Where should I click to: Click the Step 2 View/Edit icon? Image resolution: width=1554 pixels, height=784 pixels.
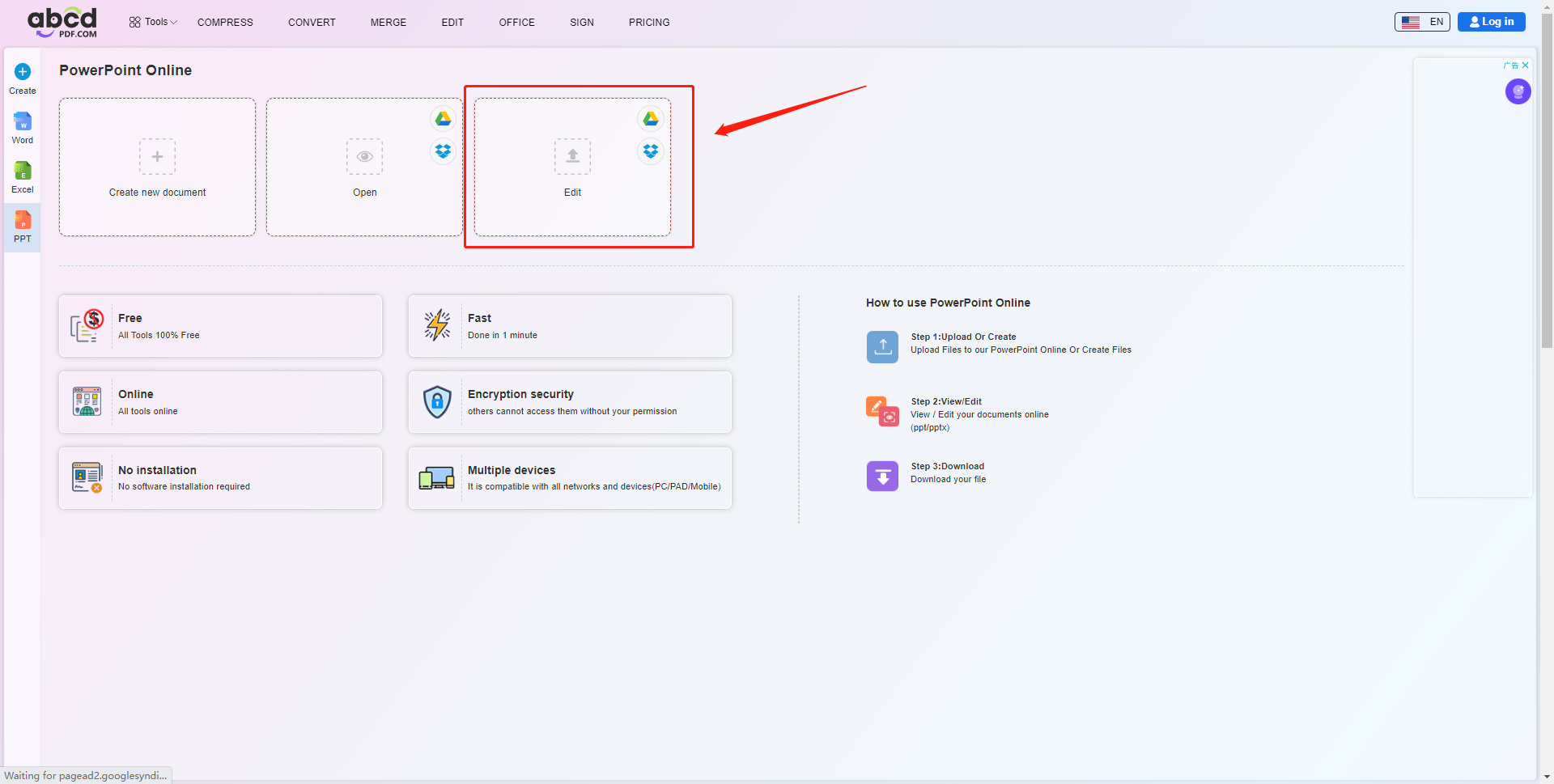[882, 411]
